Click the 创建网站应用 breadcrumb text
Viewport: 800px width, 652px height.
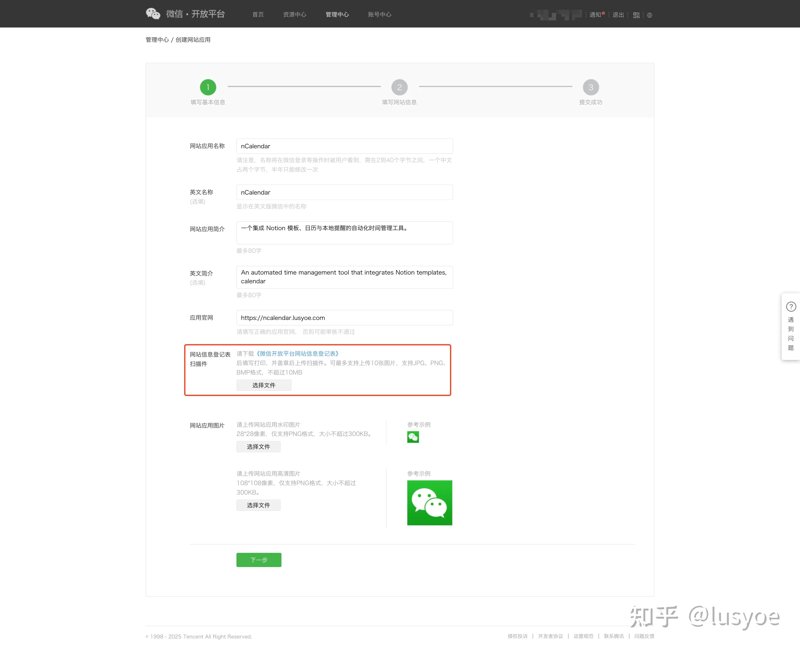pyautogui.click(x=193, y=40)
